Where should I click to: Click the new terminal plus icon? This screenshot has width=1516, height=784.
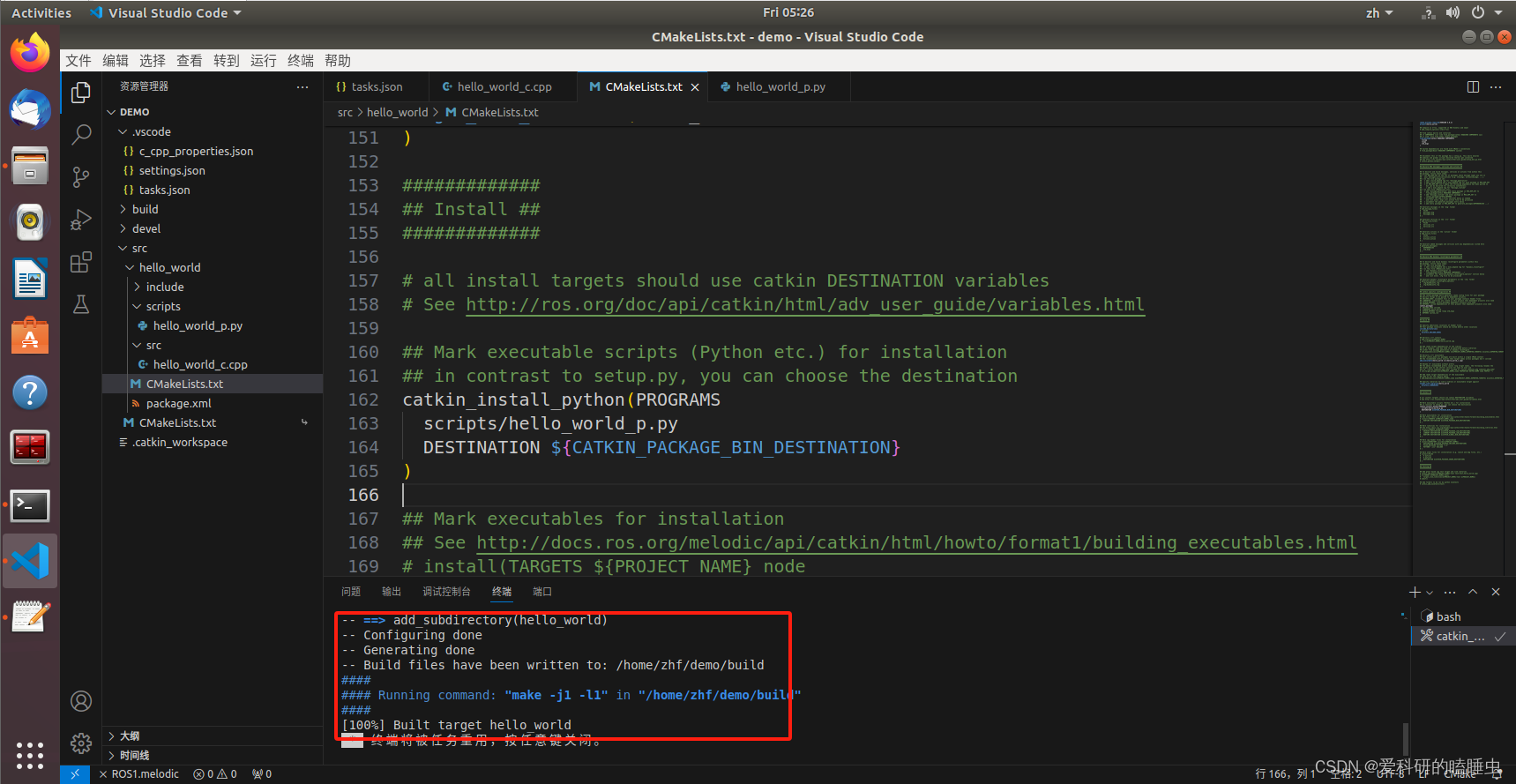pos(1415,592)
